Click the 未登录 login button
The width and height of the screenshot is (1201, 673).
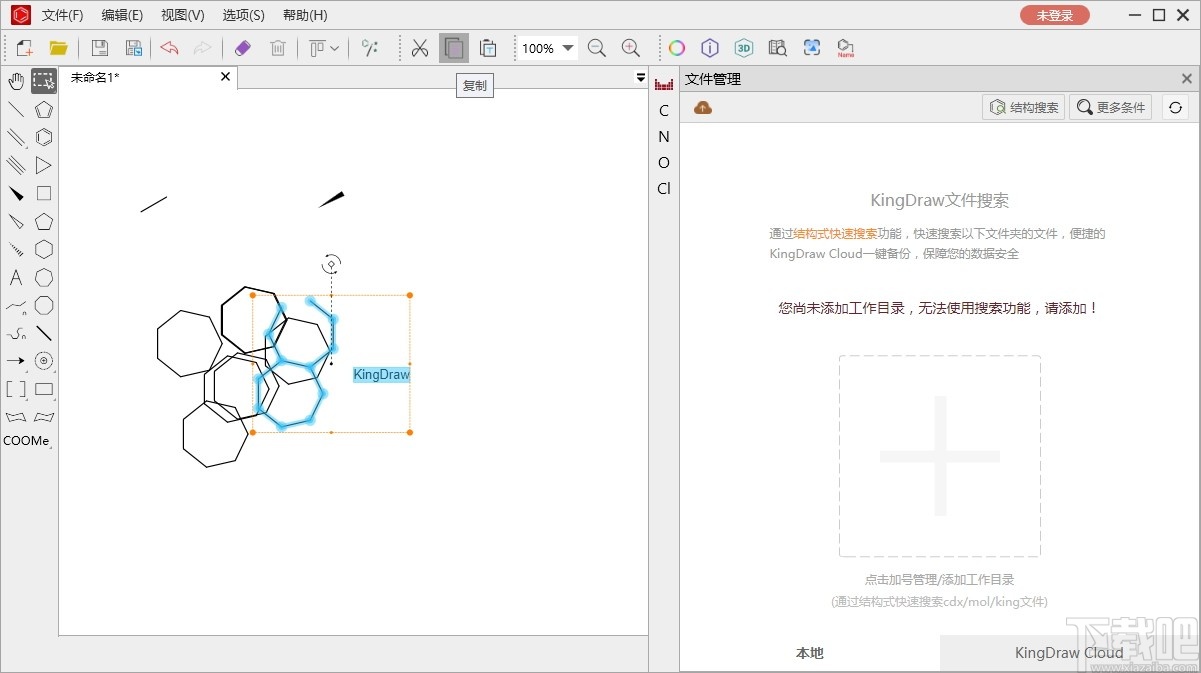(x=1055, y=15)
